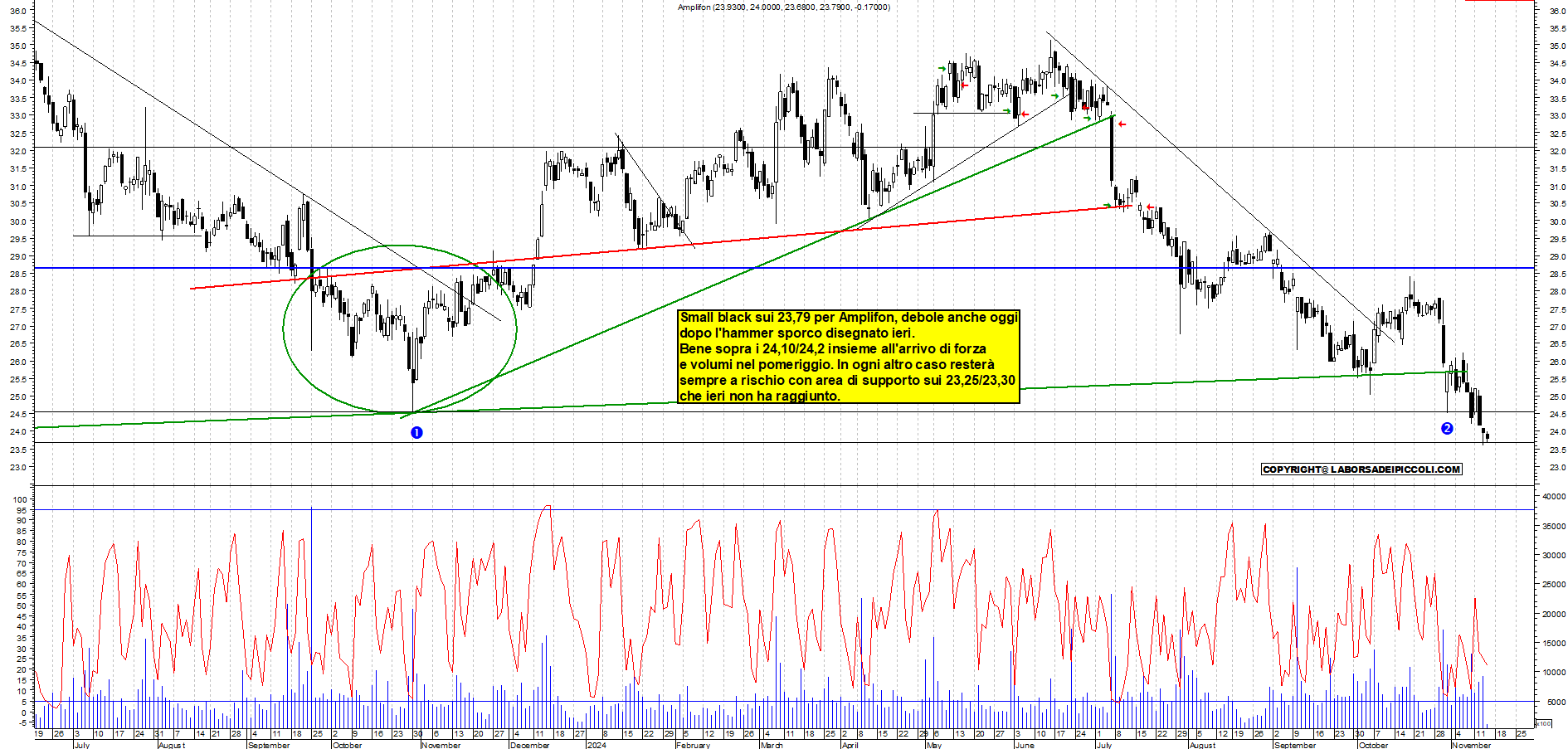The image size is (1568, 749).
Task: Click 24.5 on the left price axis
Action: pos(18,414)
